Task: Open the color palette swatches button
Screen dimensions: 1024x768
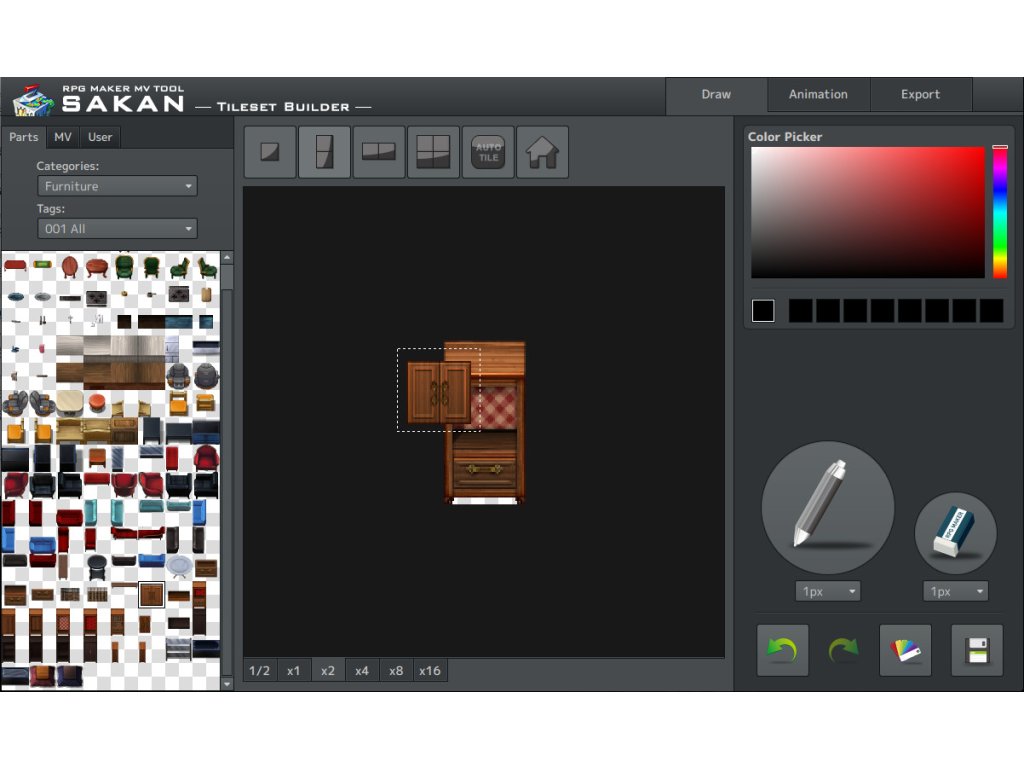Action: (905, 650)
